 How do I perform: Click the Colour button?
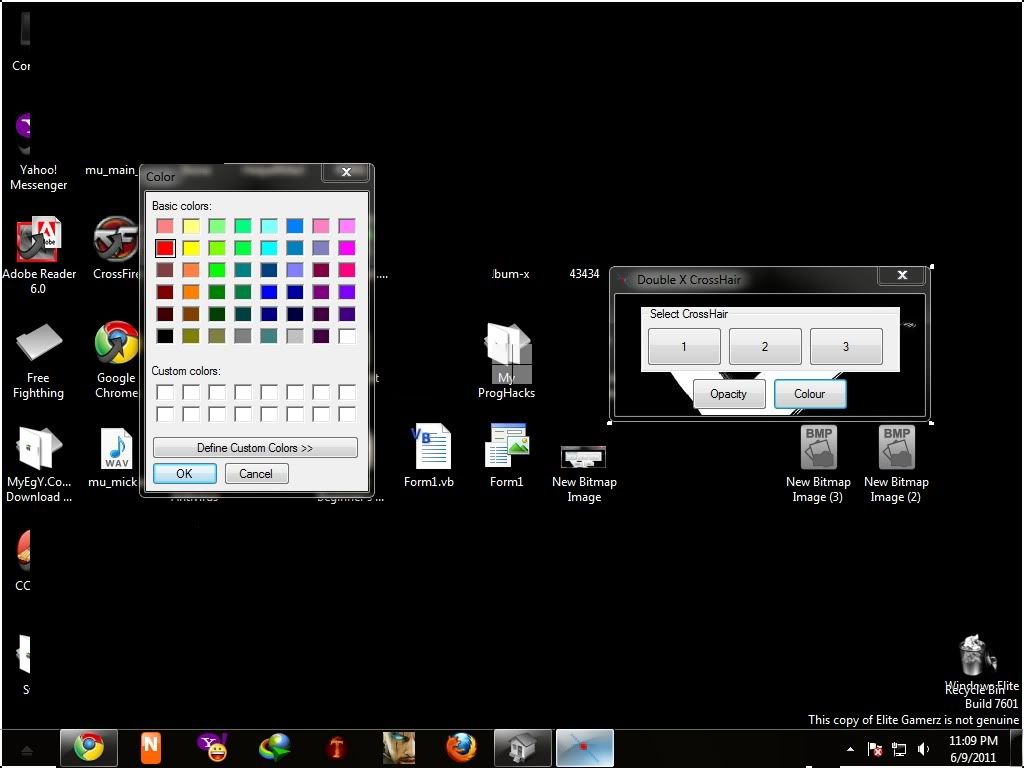[x=810, y=394]
